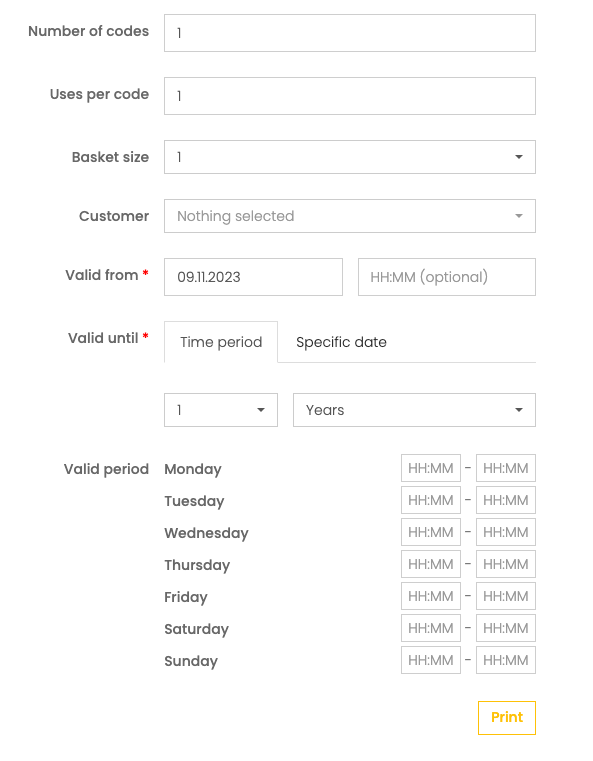This screenshot has width=593, height=761.
Task: Focus the Number of codes field
Action: (x=349, y=33)
